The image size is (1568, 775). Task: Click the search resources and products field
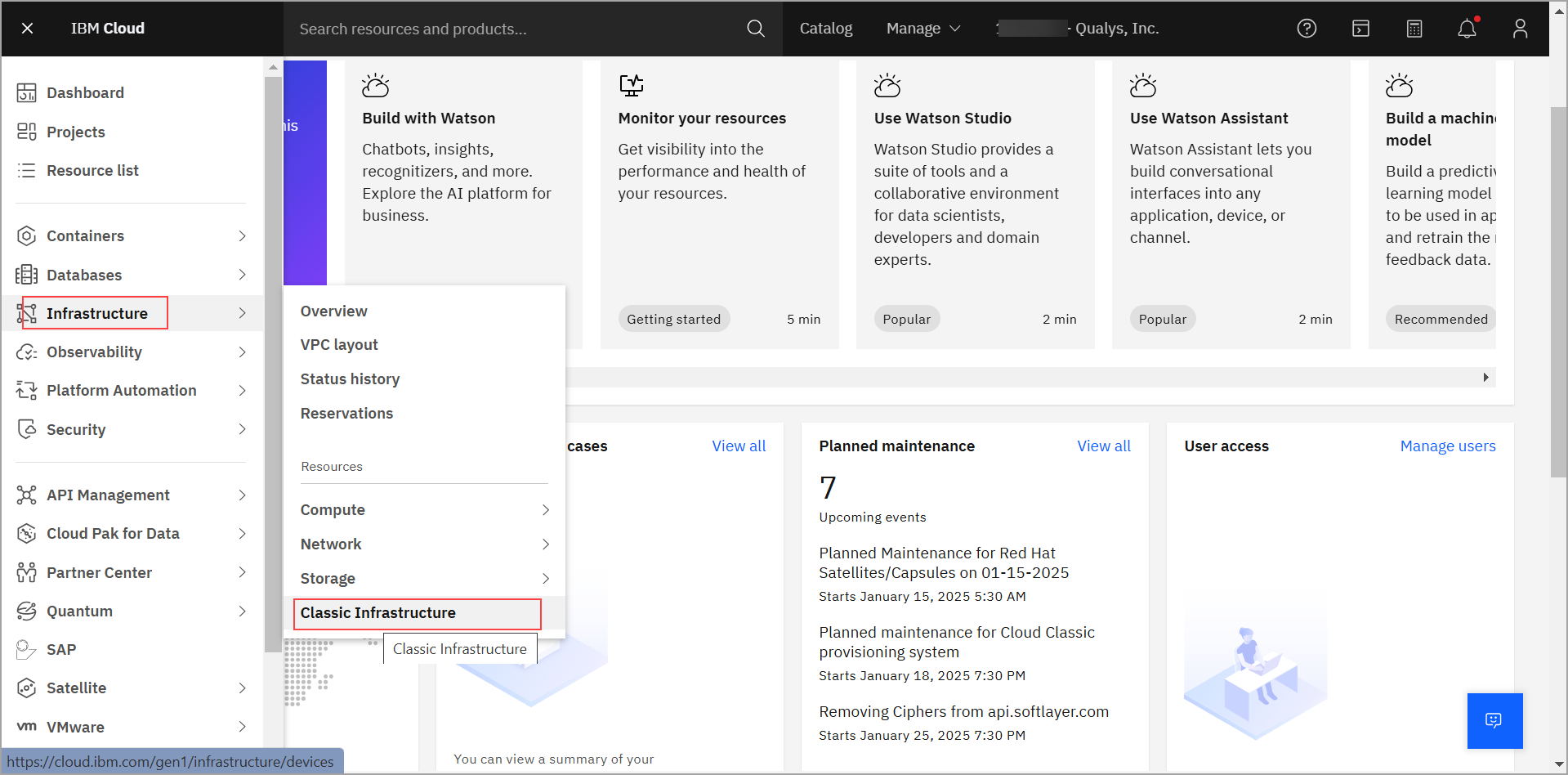coord(515,29)
